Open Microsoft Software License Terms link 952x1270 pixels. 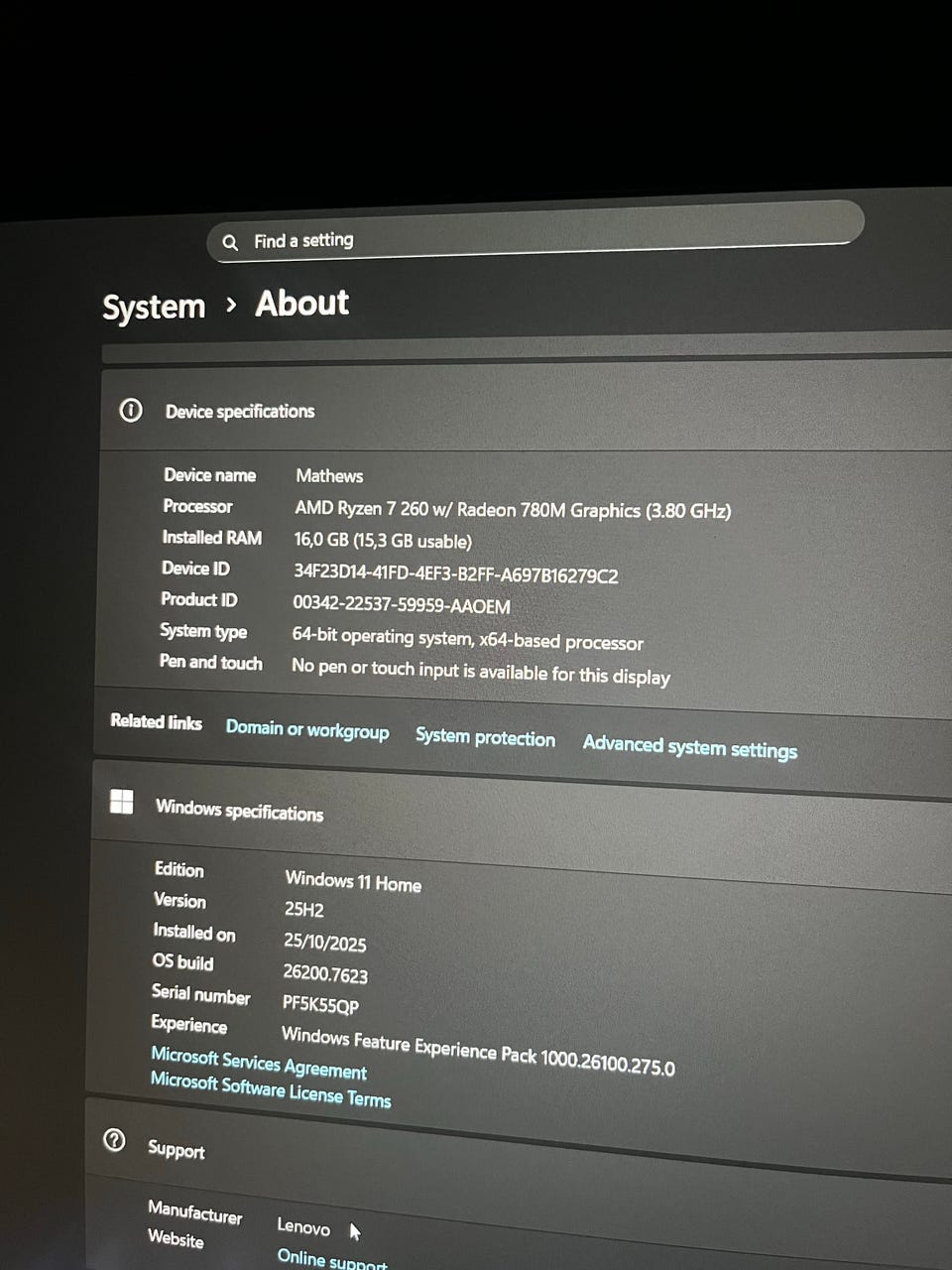[x=271, y=1089]
